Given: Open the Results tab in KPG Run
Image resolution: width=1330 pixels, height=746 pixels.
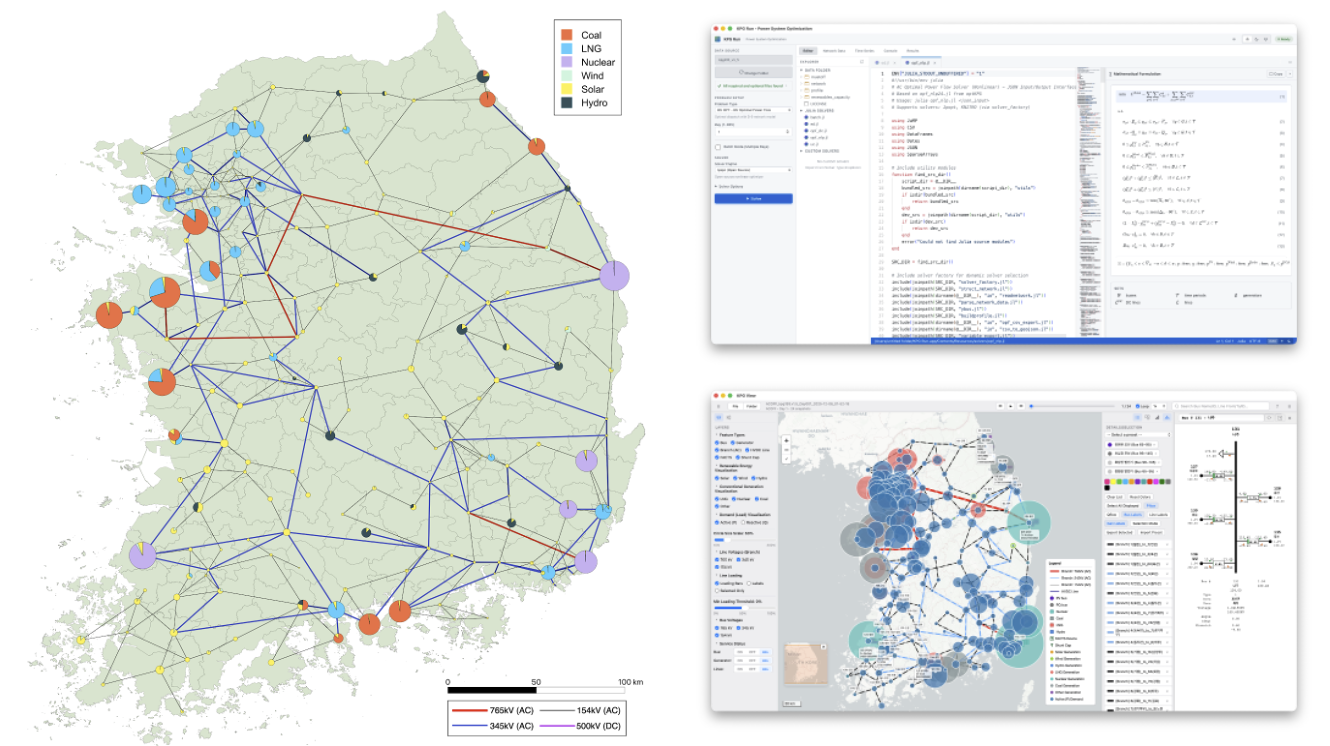Looking at the screenshot, I should click(912, 49).
